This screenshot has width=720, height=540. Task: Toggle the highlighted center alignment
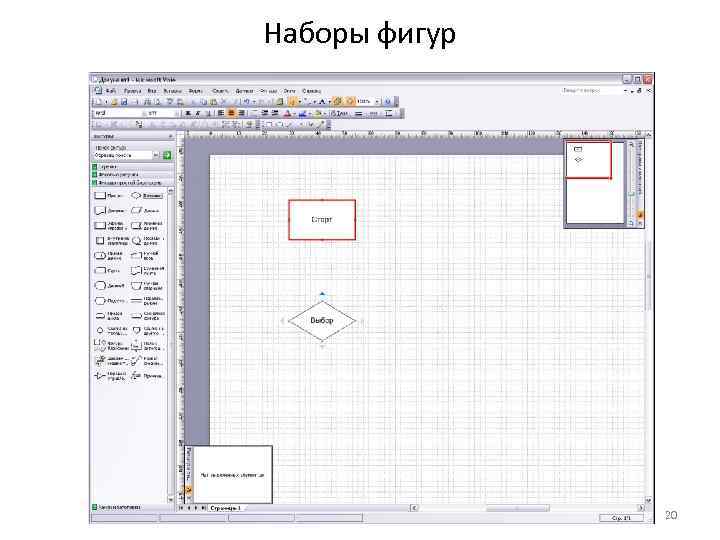231,113
